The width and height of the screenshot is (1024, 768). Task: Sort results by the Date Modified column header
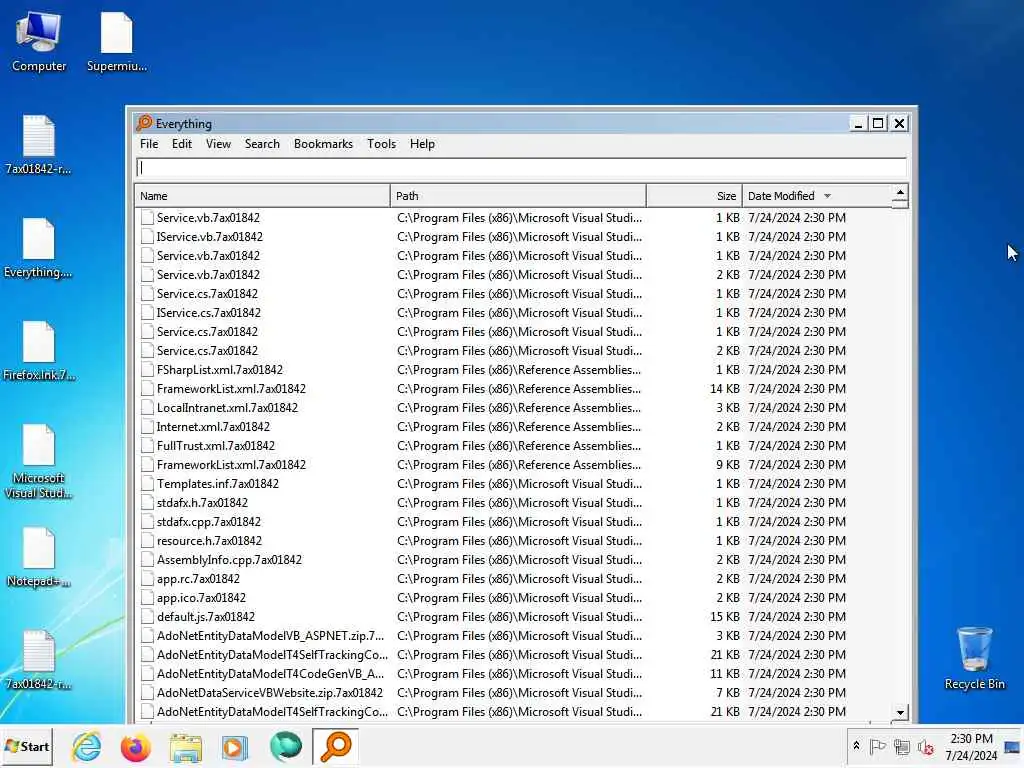[x=816, y=196]
